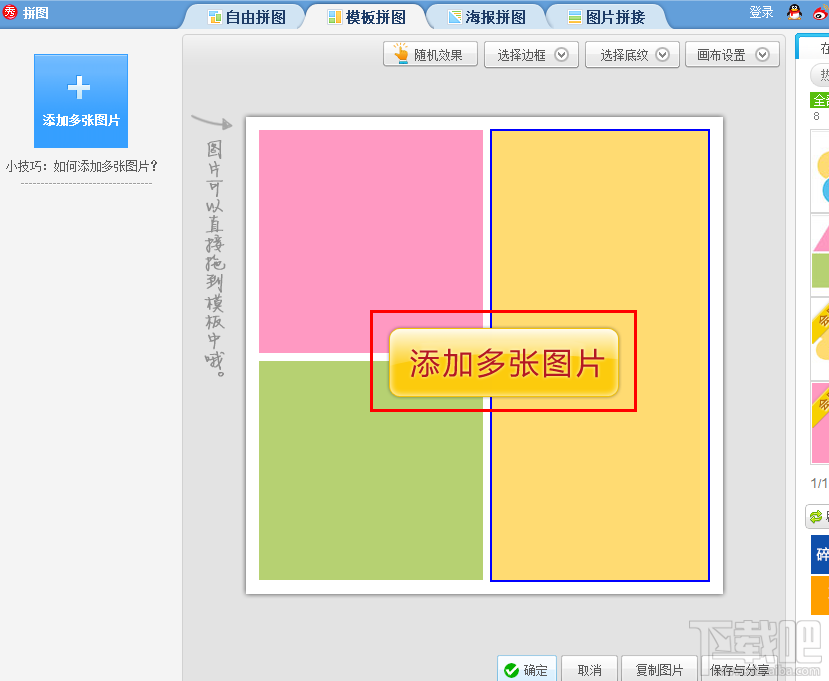This screenshot has width=829, height=681.
Task: Click the 登录 link at top right
Action: pyautogui.click(x=760, y=11)
